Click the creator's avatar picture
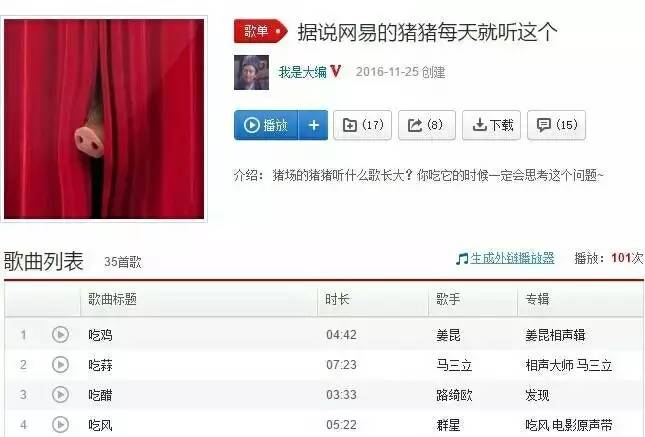 coord(251,72)
